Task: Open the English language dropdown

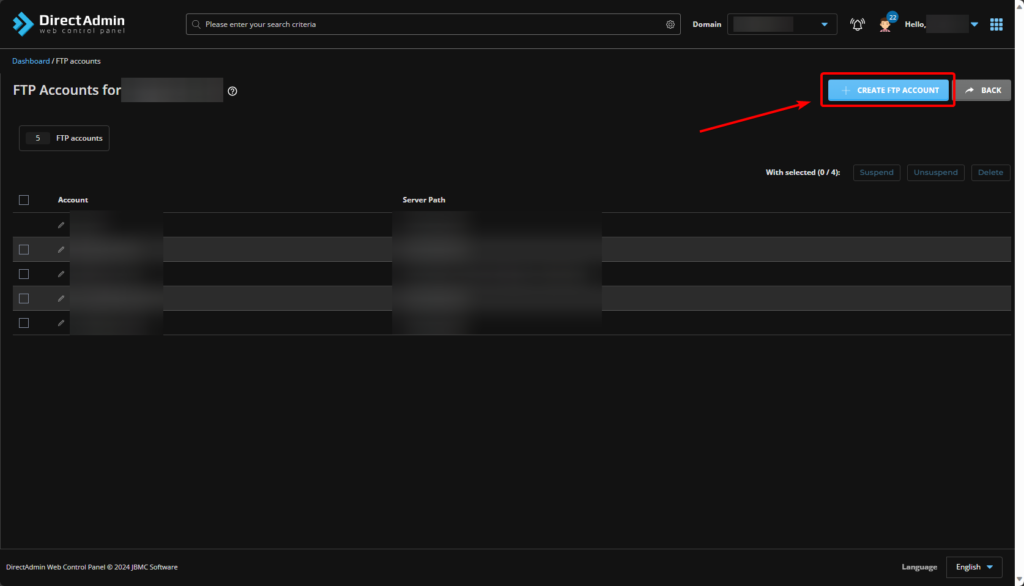Action: pyautogui.click(x=974, y=567)
